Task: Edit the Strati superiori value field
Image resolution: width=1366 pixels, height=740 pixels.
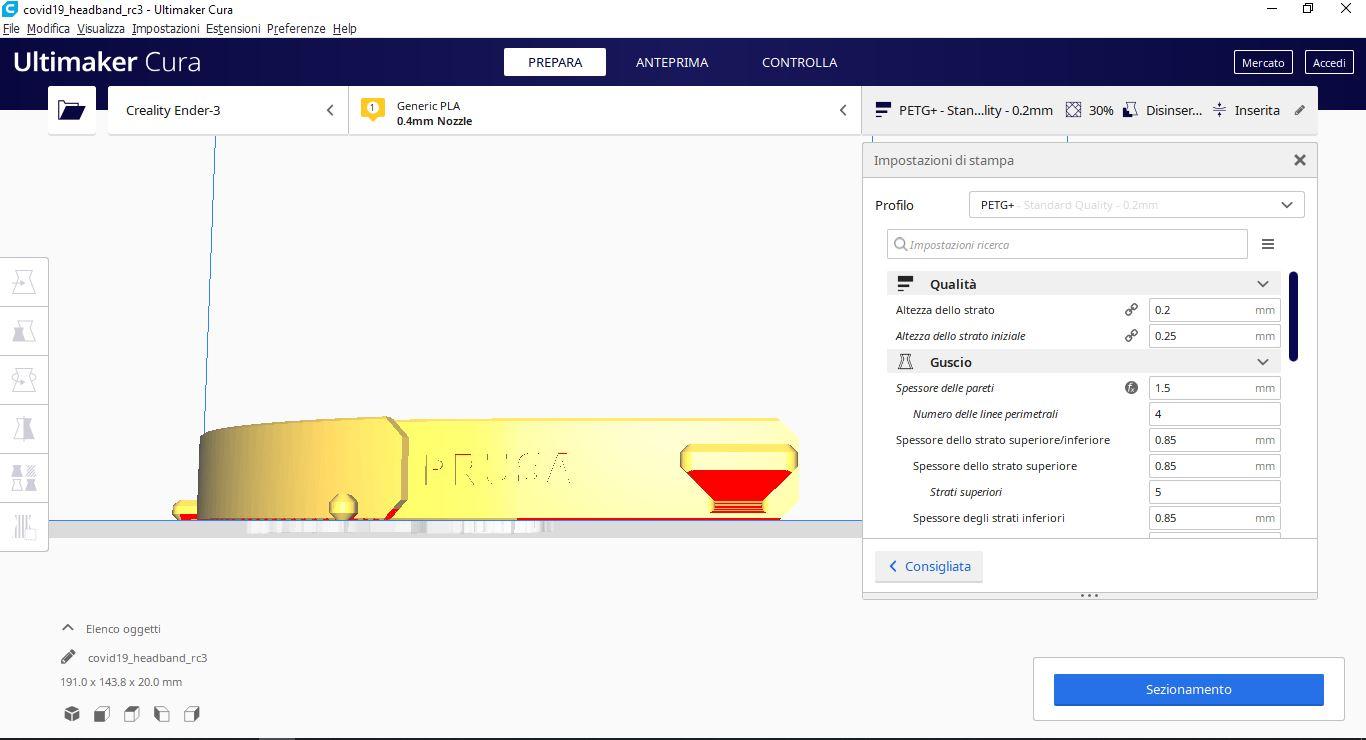Action: [x=1215, y=492]
